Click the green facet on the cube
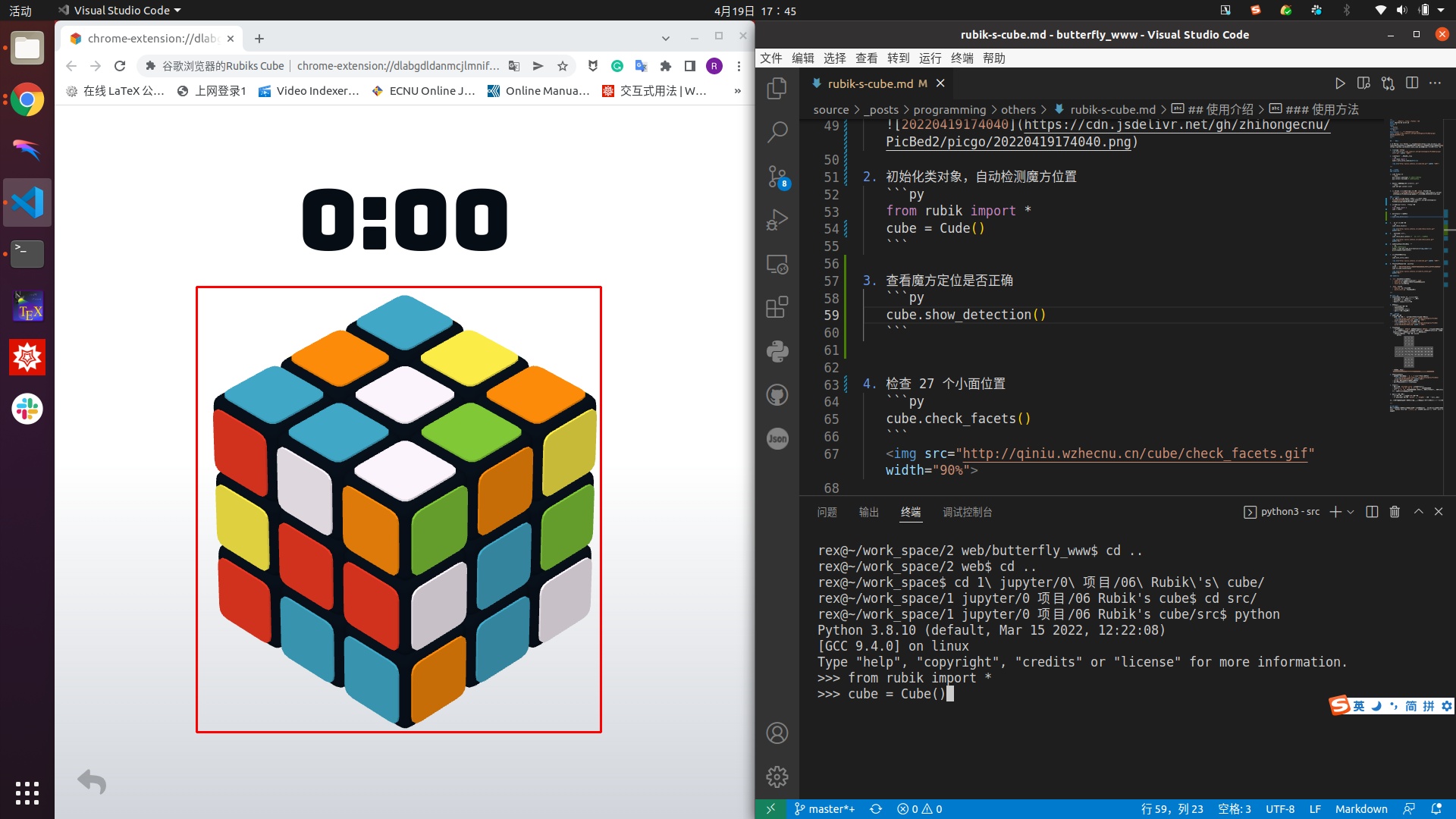 click(470, 431)
